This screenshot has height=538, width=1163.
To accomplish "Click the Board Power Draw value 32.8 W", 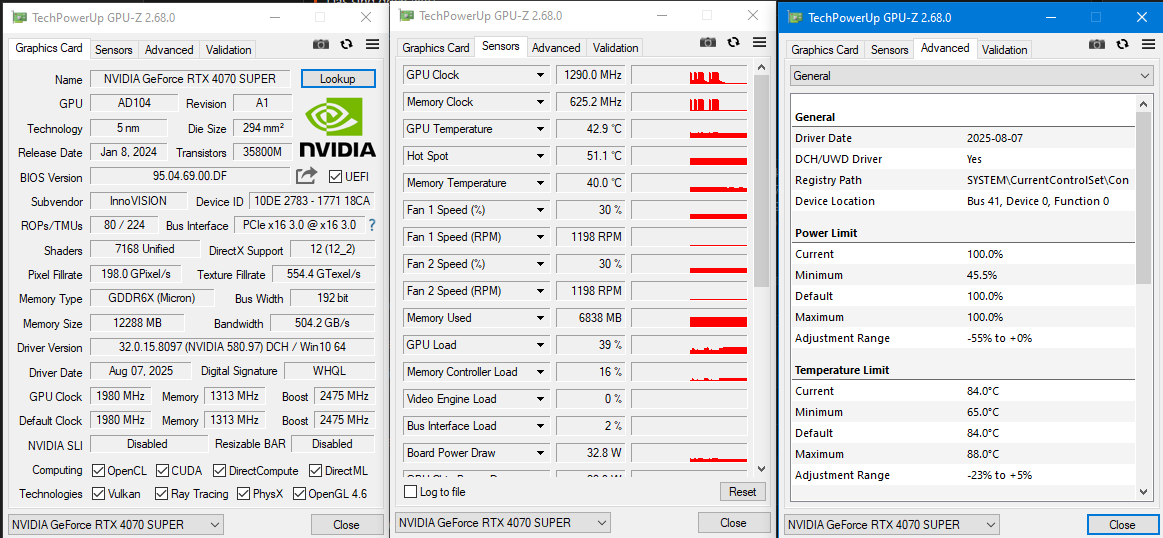I will (591, 453).
